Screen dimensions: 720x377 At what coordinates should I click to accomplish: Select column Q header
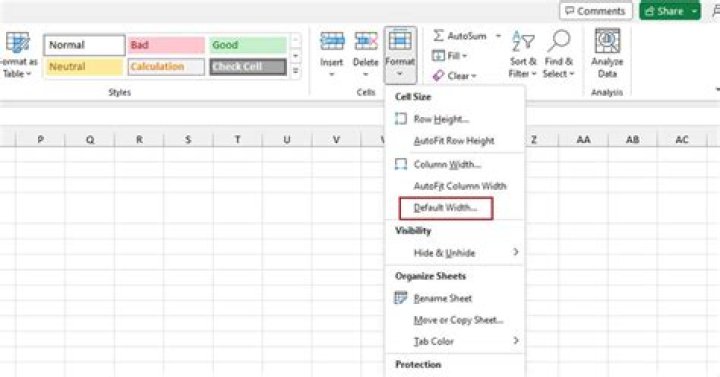tap(90, 140)
